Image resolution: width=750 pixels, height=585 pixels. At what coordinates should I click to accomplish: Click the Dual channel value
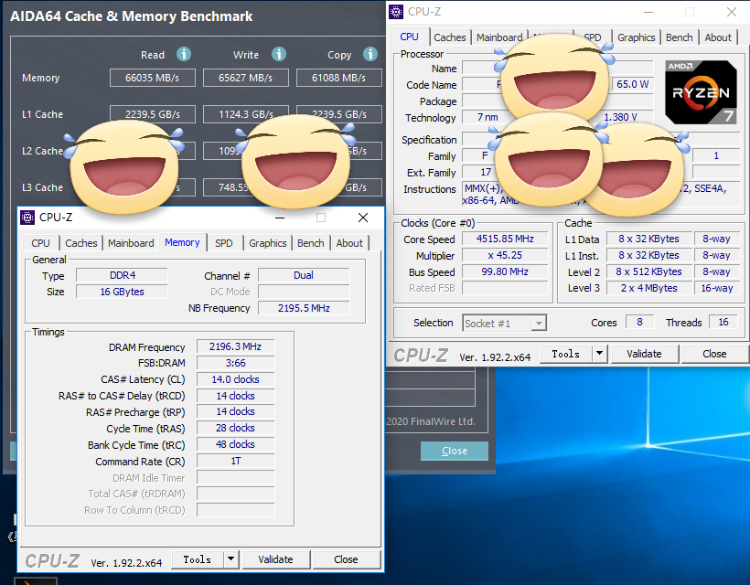pyautogui.click(x=304, y=276)
